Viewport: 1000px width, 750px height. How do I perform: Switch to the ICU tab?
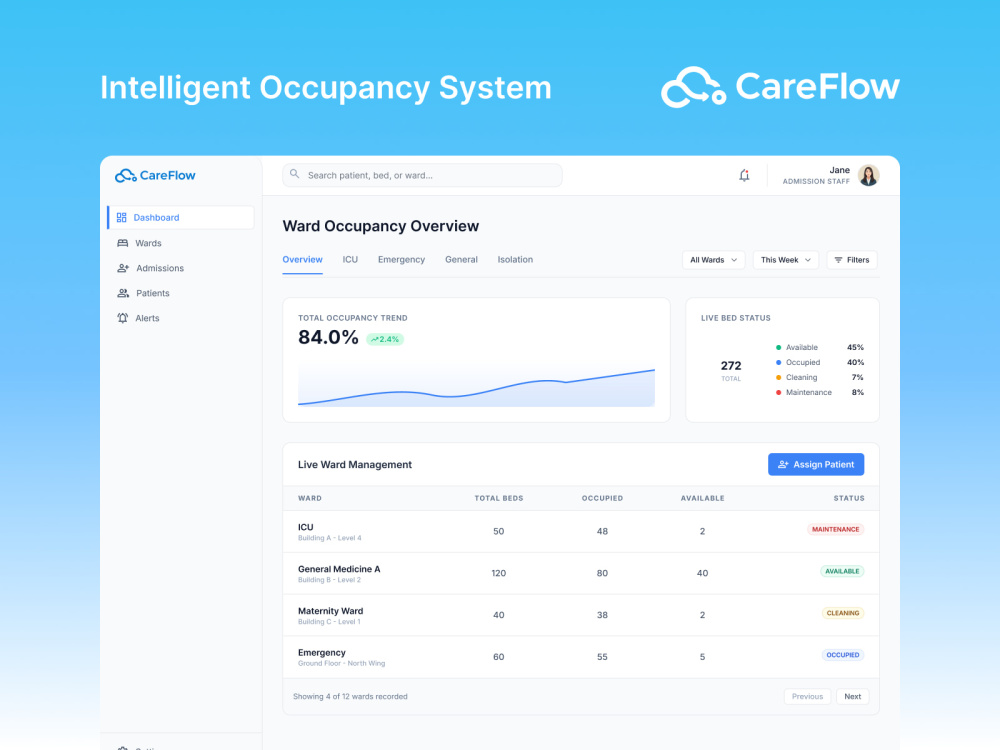(x=350, y=260)
